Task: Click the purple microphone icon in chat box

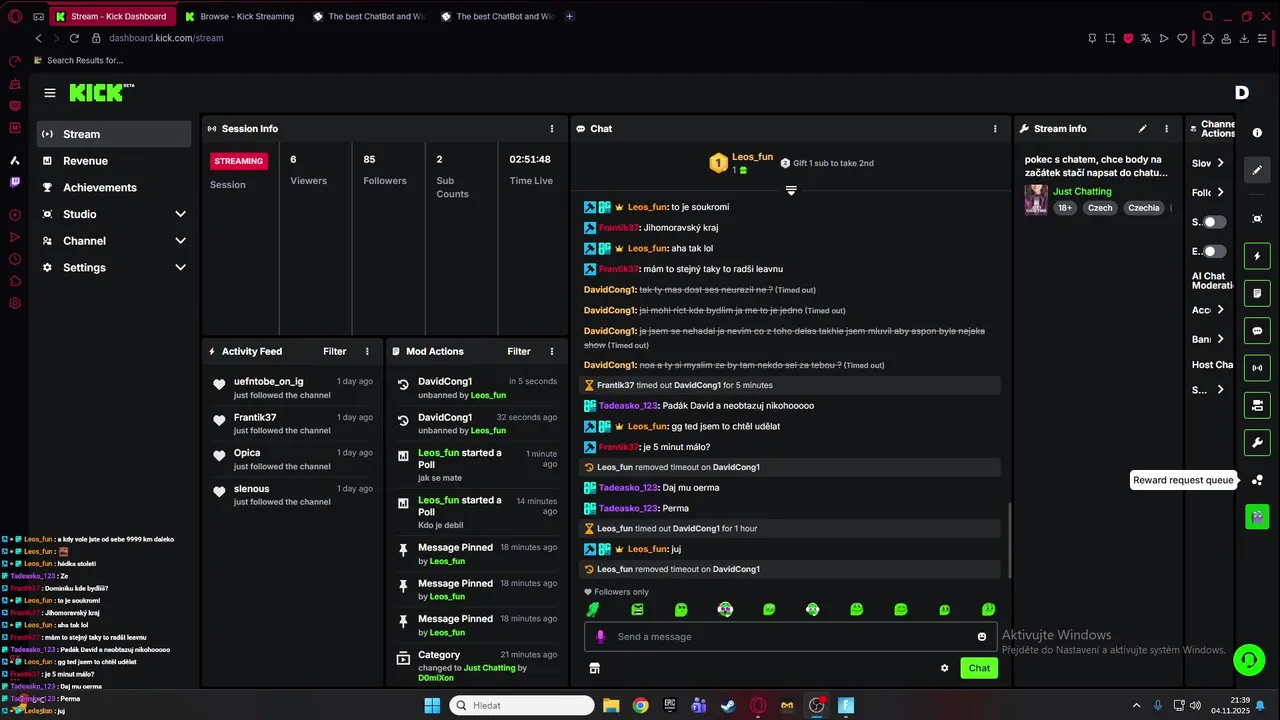Action: [x=600, y=636]
